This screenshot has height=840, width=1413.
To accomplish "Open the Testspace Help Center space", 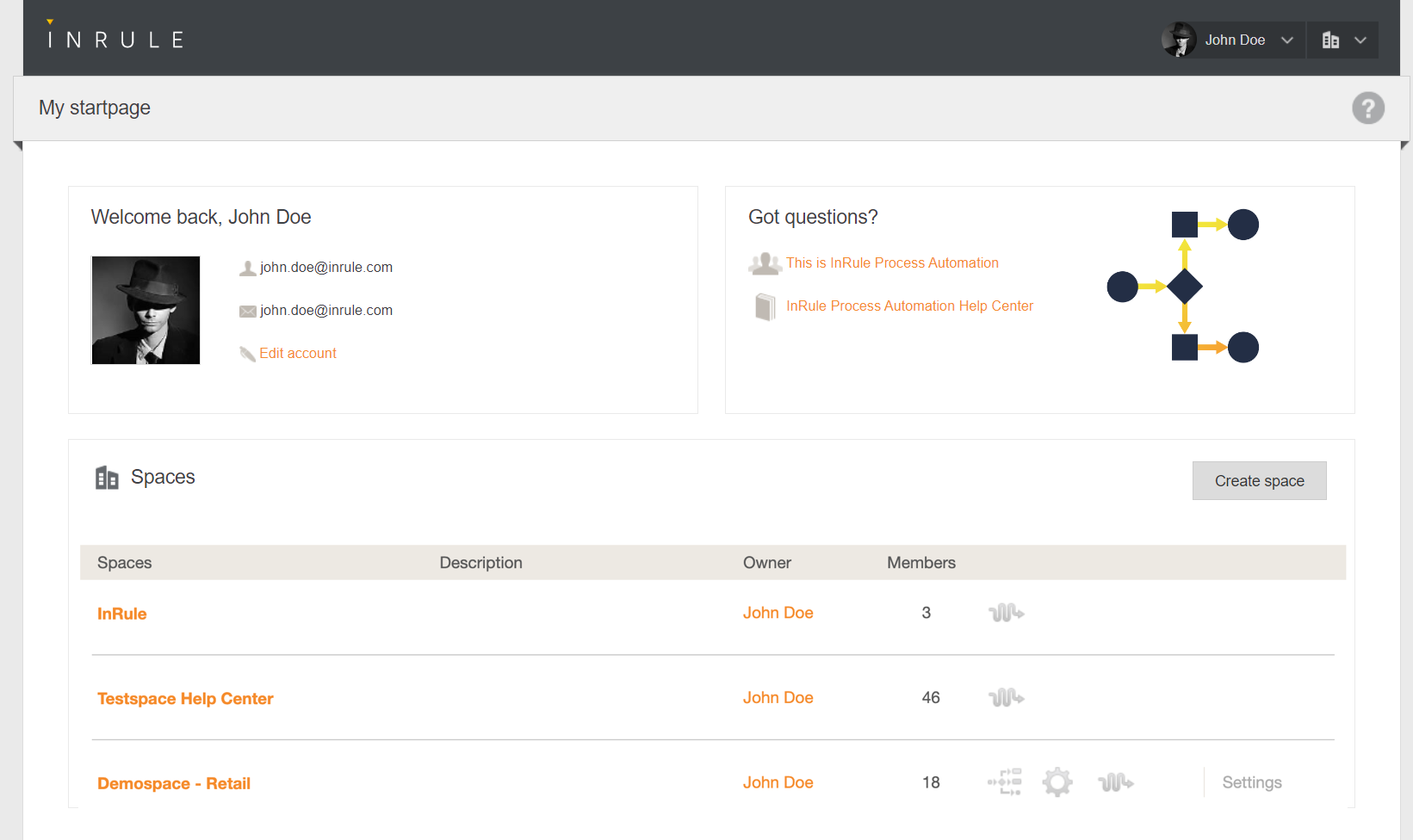I will pos(185,699).
